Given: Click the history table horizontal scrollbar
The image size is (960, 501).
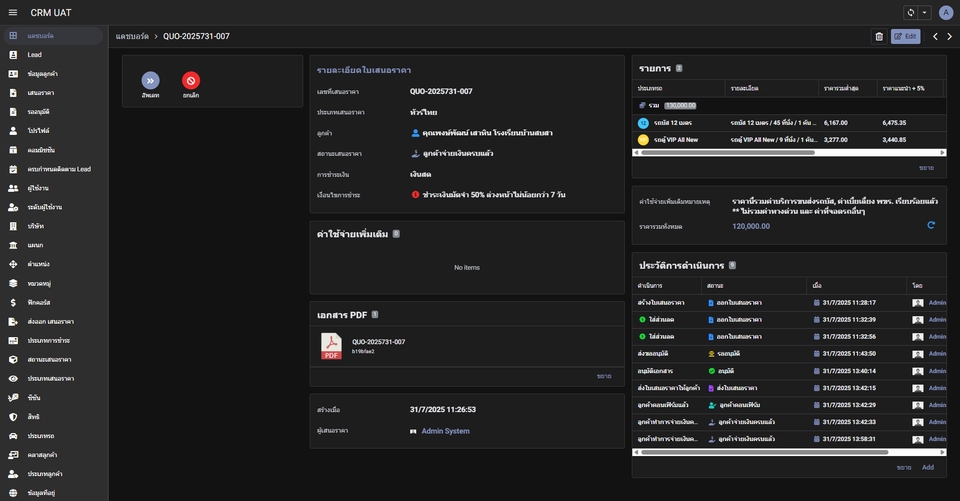Looking at the screenshot, I should [764, 452].
